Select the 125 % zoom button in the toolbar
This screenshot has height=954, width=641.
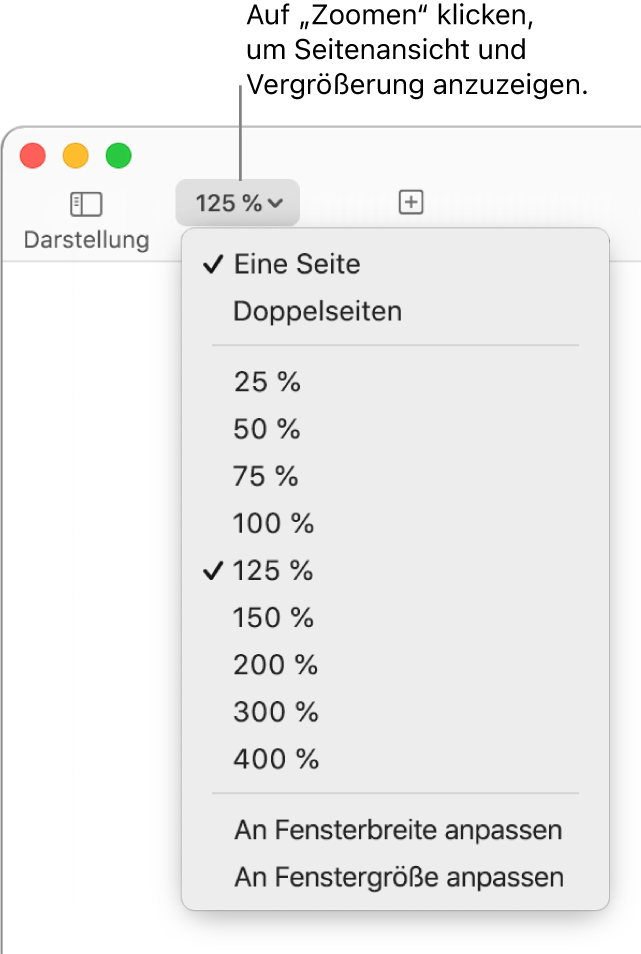point(237,202)
